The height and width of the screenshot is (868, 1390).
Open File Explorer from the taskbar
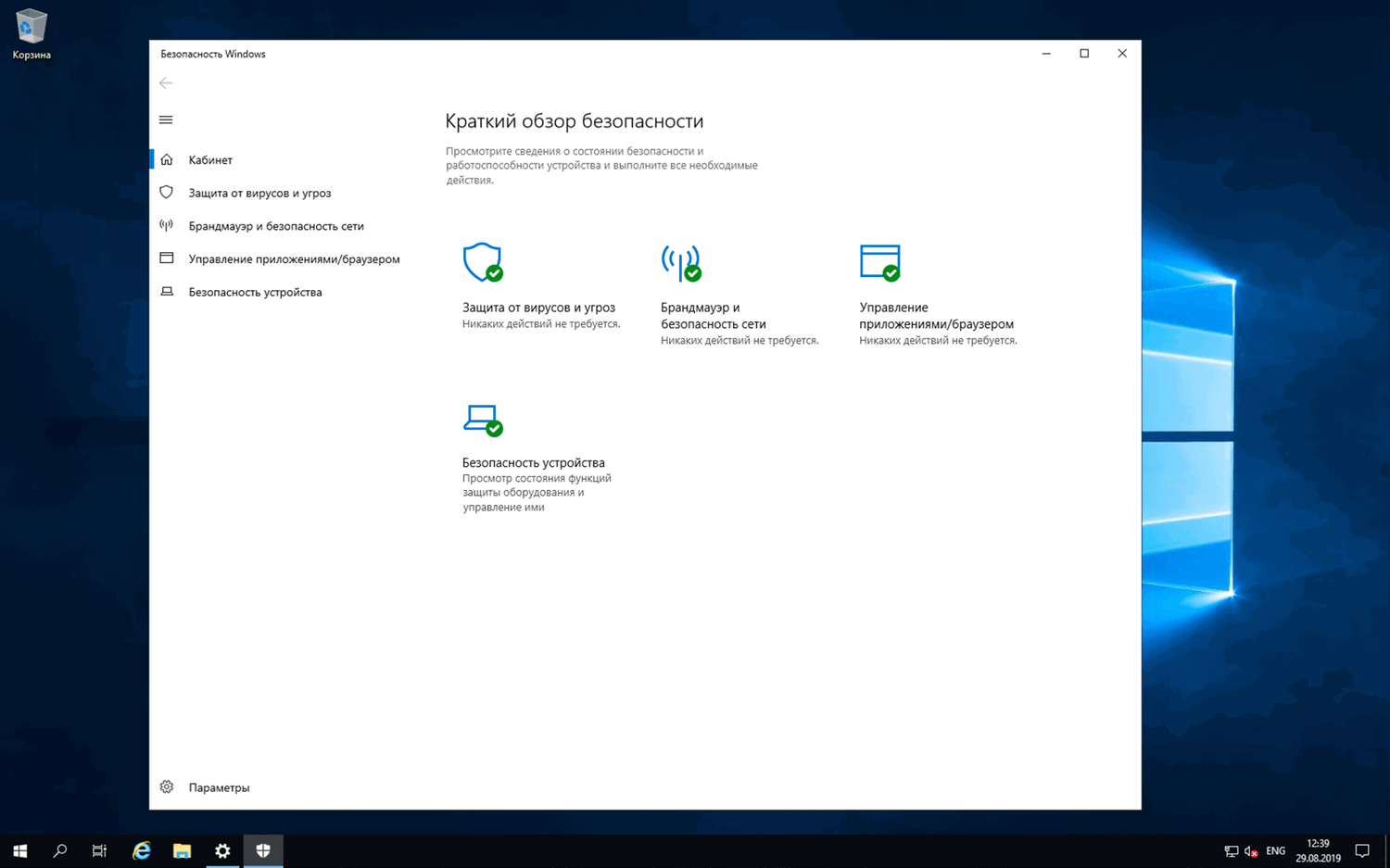[182, 850]
